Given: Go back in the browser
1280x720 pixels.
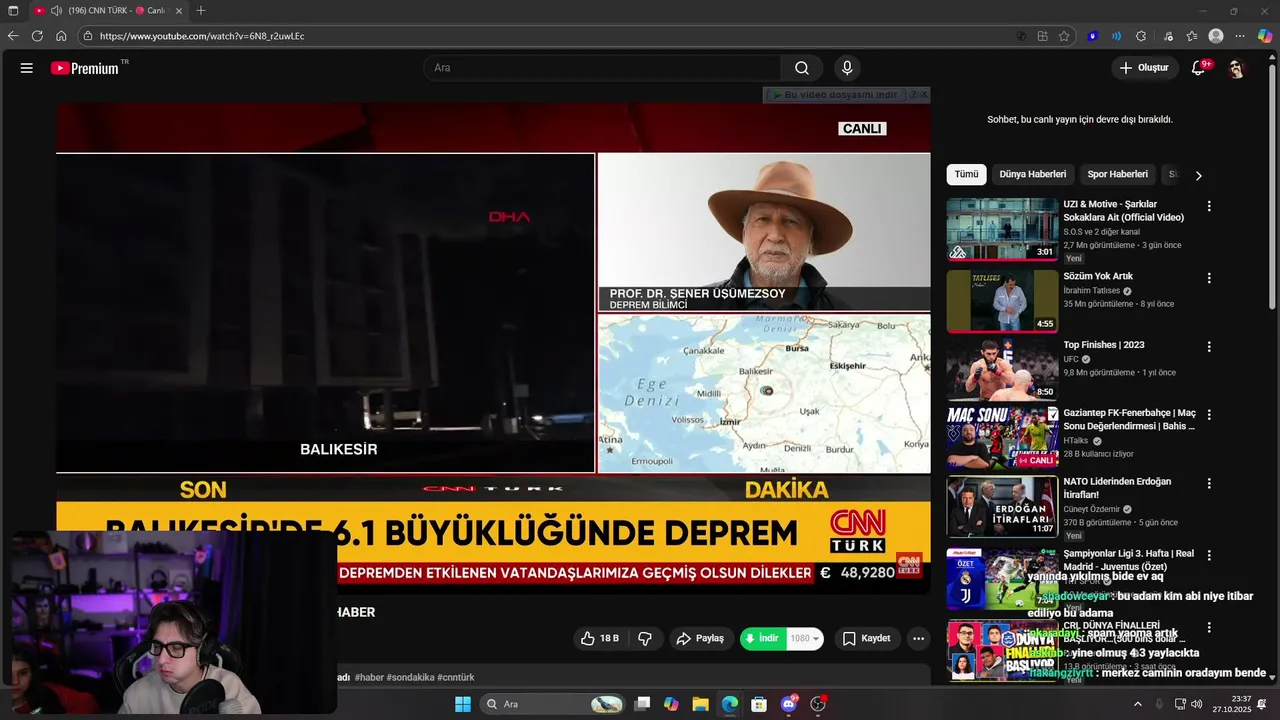Looking at the screenshot, I should (13, 36).
